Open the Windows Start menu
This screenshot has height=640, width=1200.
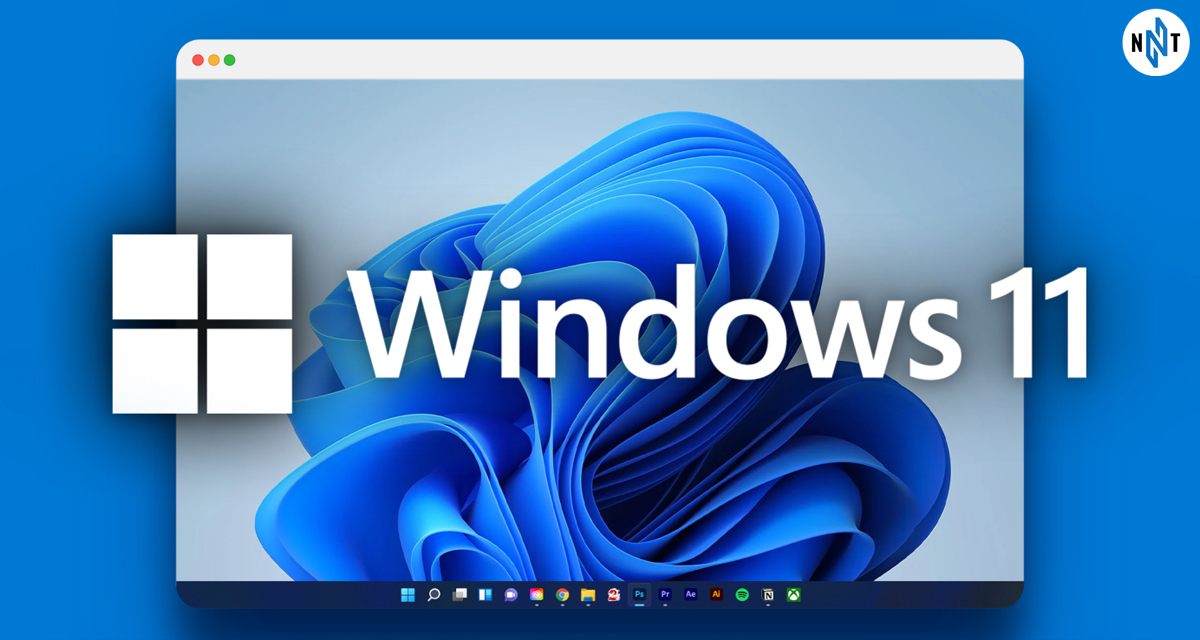pos(408,595)
